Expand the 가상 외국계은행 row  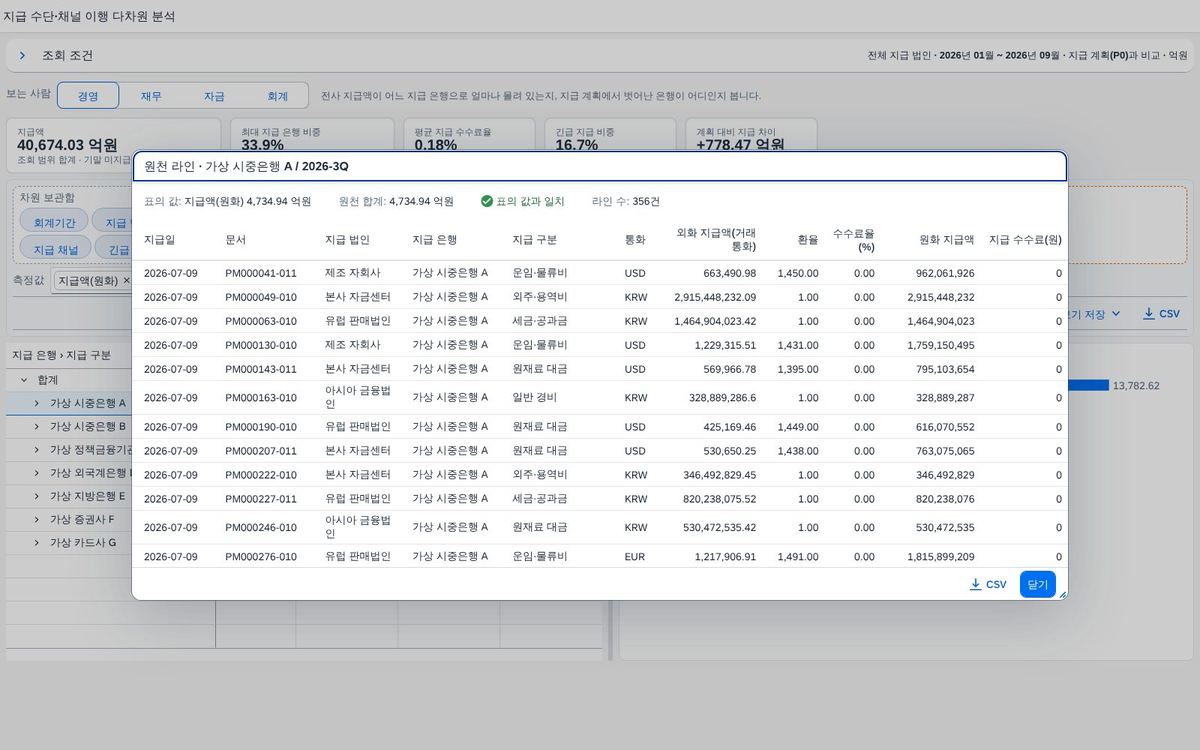coord(37,473)
